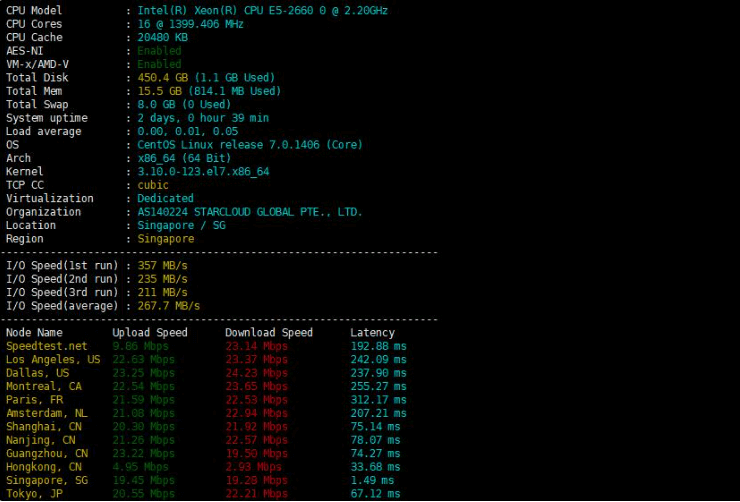
Task: Click the Enabled value beside VM-x/AMD-V
Action: click(159, 64)
